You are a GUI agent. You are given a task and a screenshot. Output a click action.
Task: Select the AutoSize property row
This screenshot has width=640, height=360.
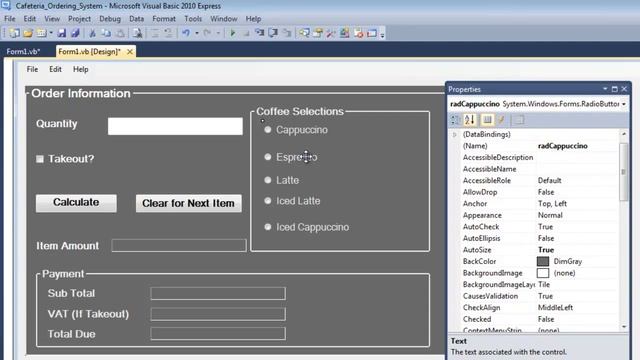pos(537,250)
